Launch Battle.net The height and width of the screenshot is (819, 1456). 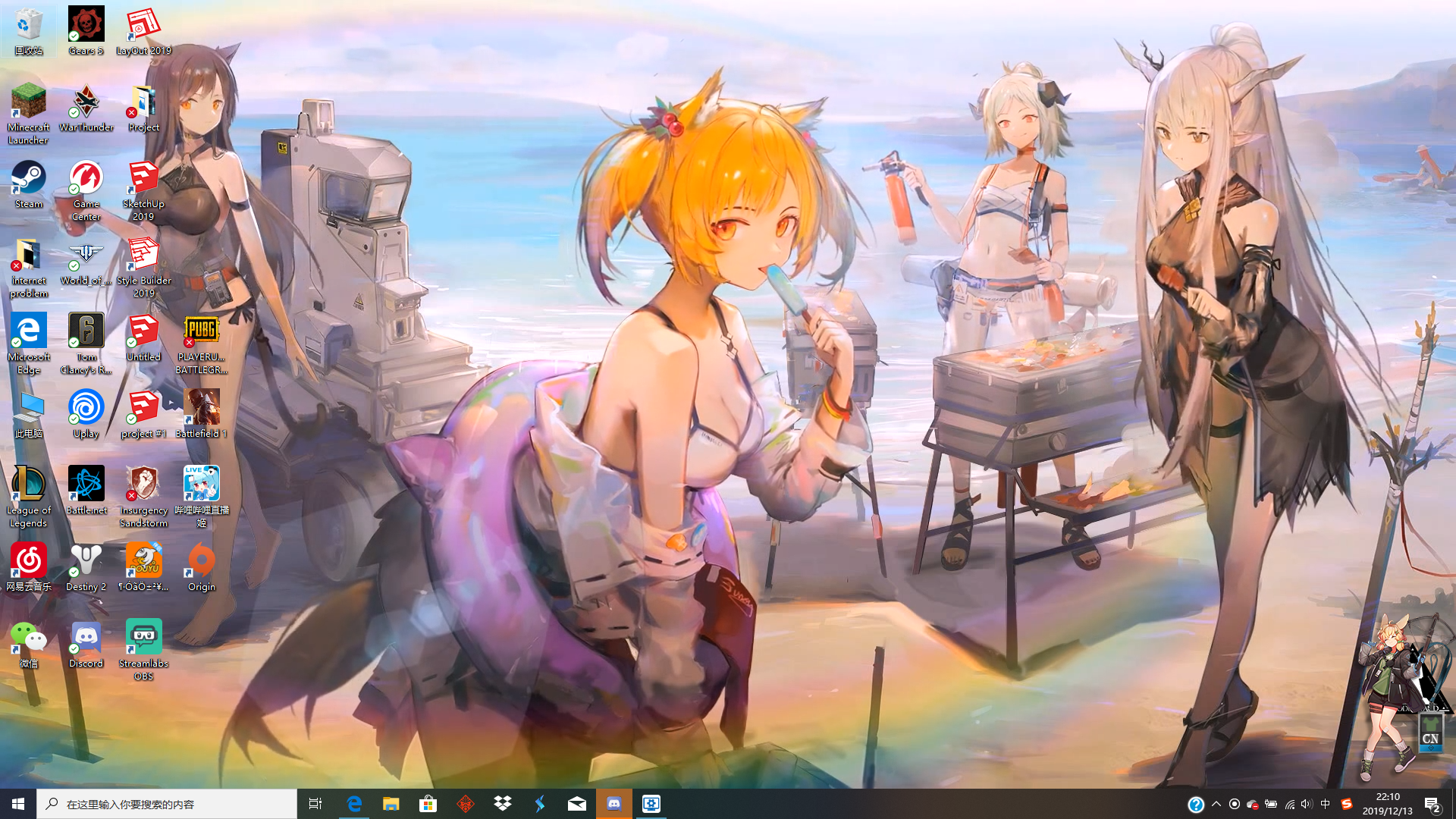click(x=86, y=485)
